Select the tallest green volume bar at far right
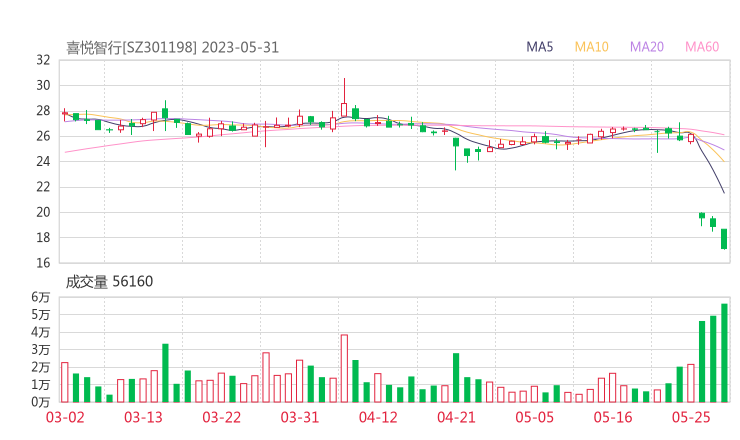This screenshot has width=740, height=440. pyautogui.click(x=724, y=353)
